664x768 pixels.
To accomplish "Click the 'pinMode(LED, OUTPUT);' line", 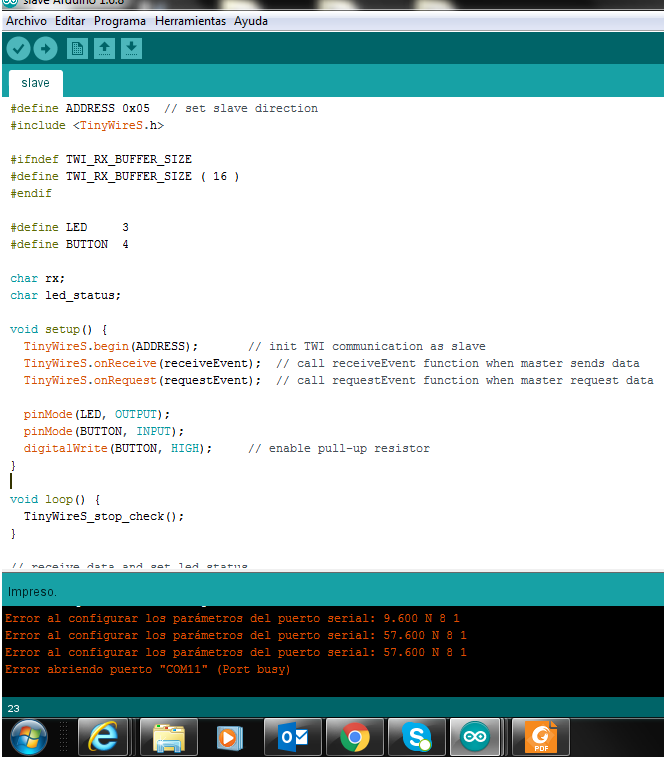I will point(97,414).
